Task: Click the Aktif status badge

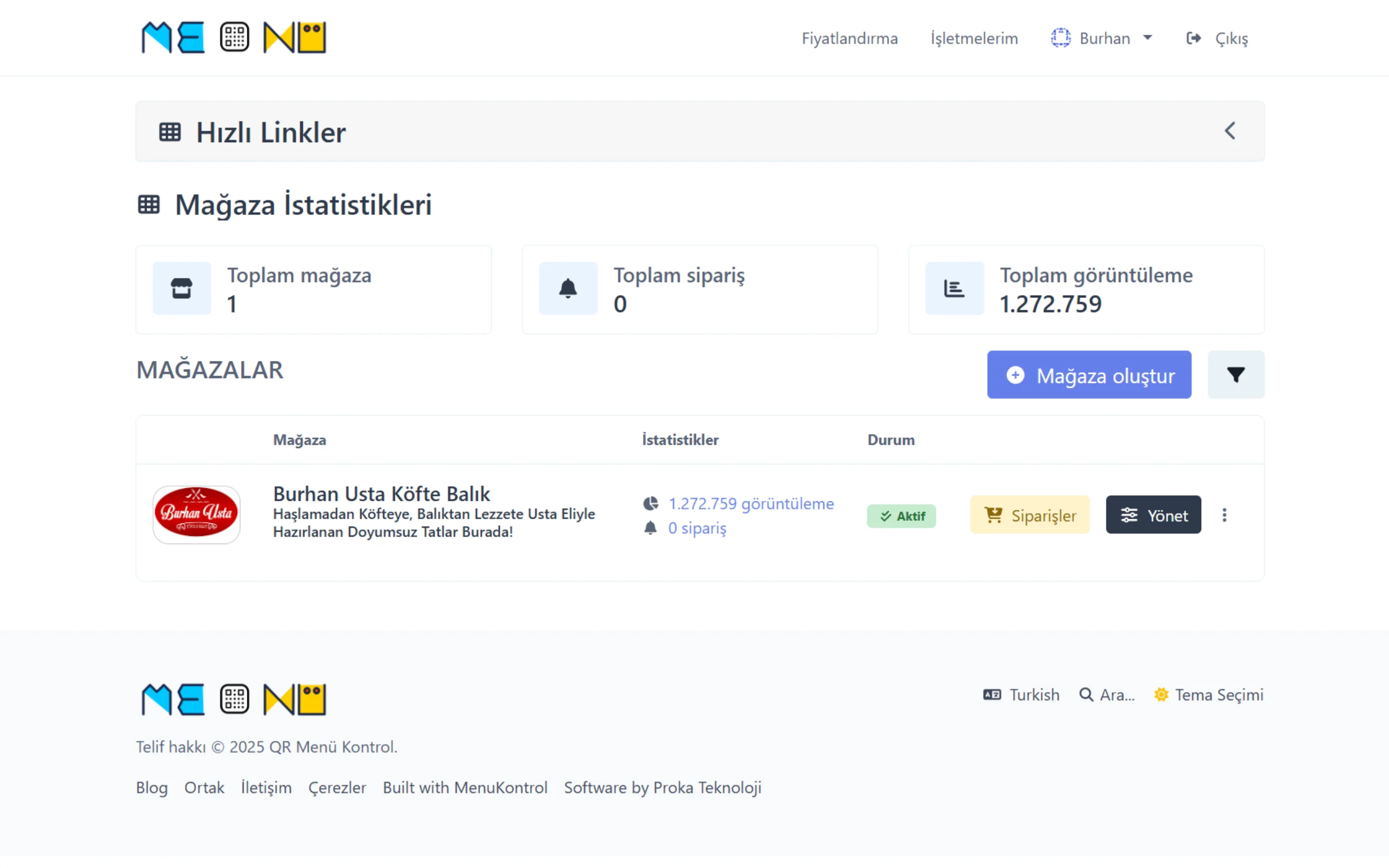Action: 901,515
